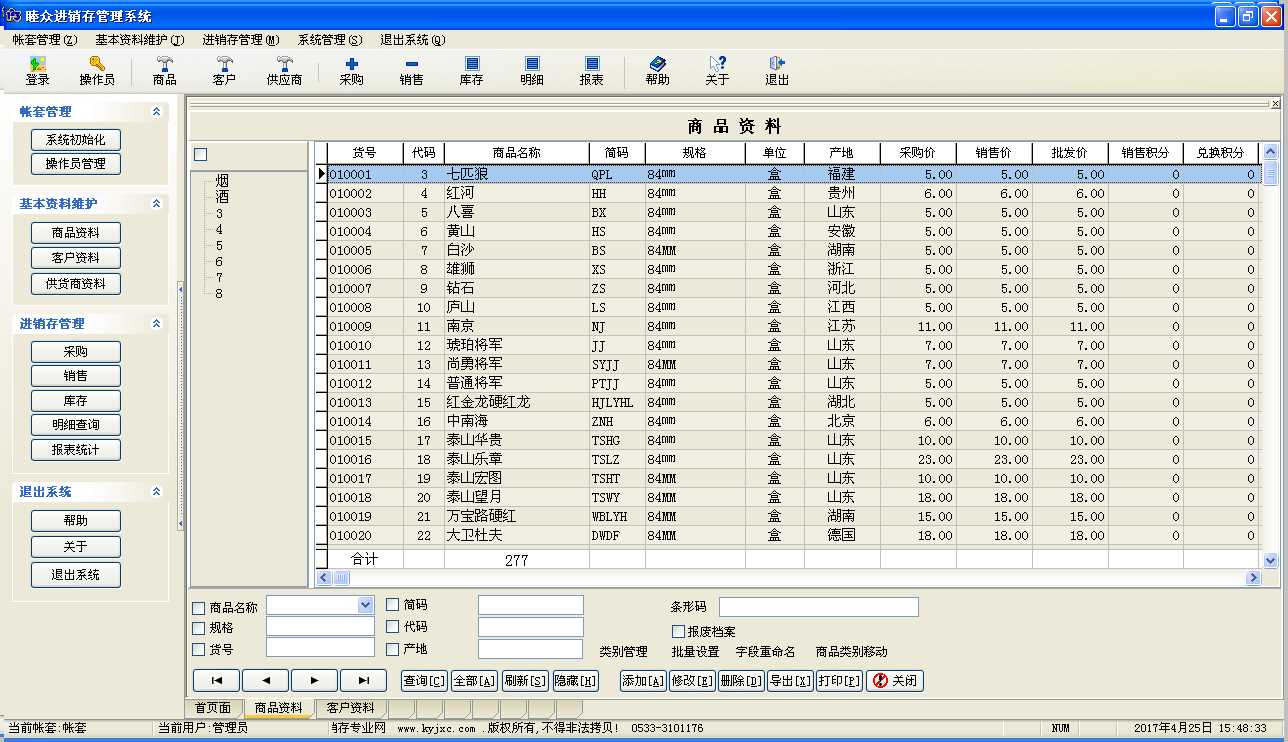Collapse the 退出系统 sidebar section chevron
This screenshot has height=742, width=1288.
point(156,492)
